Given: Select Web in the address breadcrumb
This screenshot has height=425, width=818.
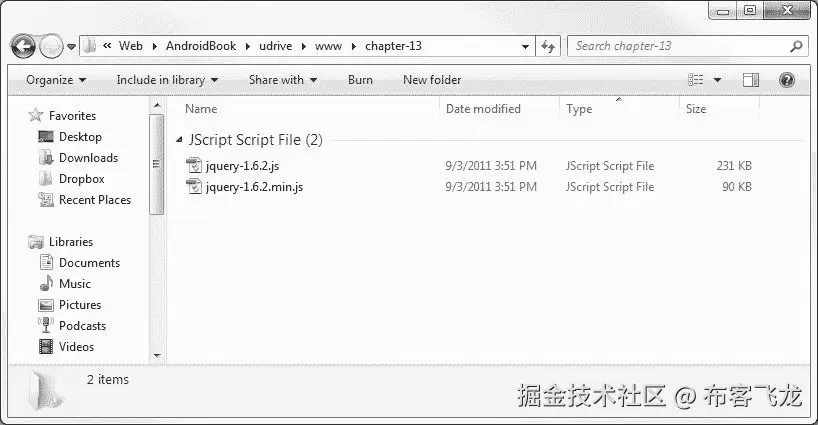Looking at the screenshot, I should point(130,46).
